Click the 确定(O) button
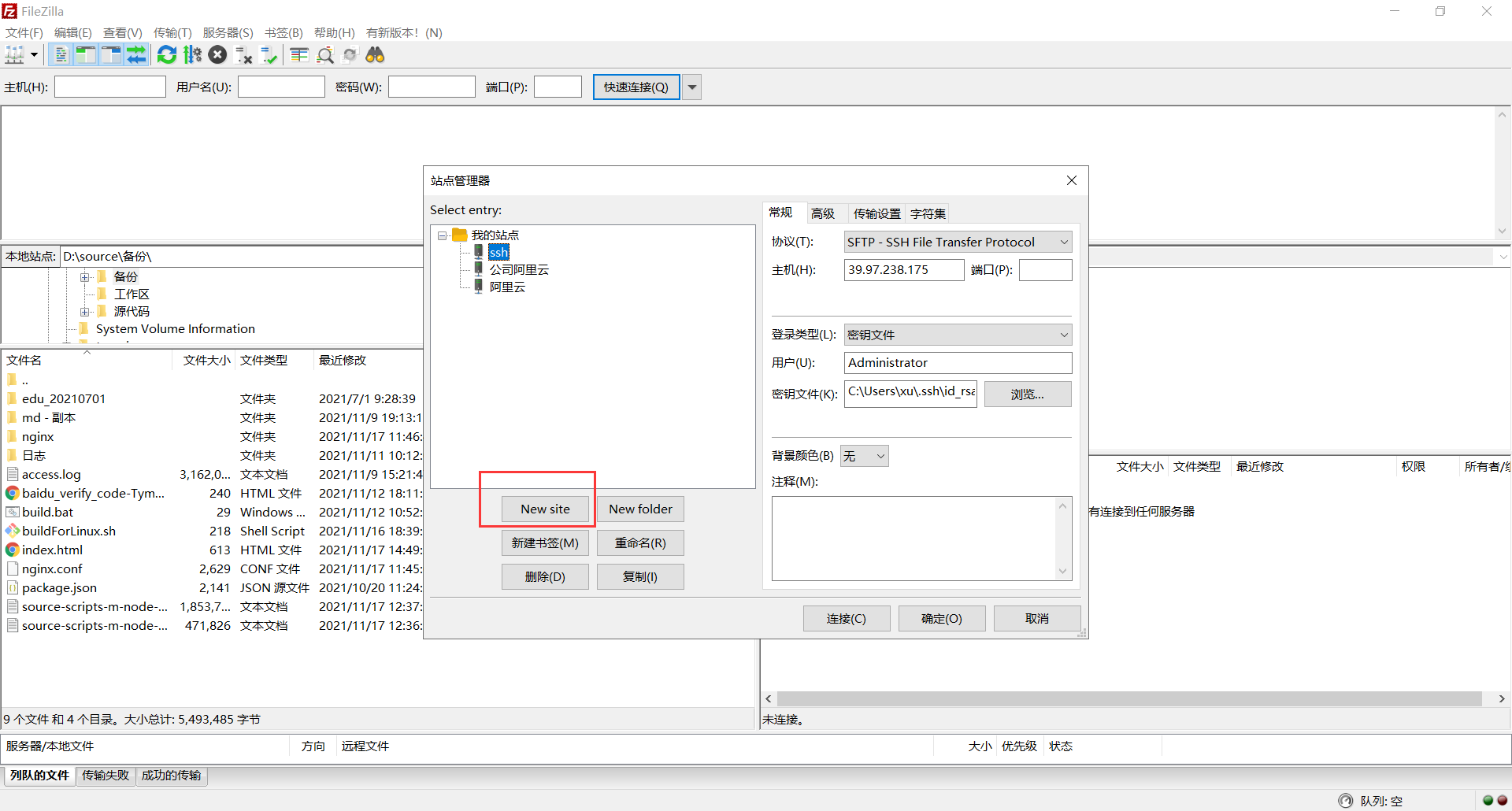 pyautogui.click(x=942, y=618)
